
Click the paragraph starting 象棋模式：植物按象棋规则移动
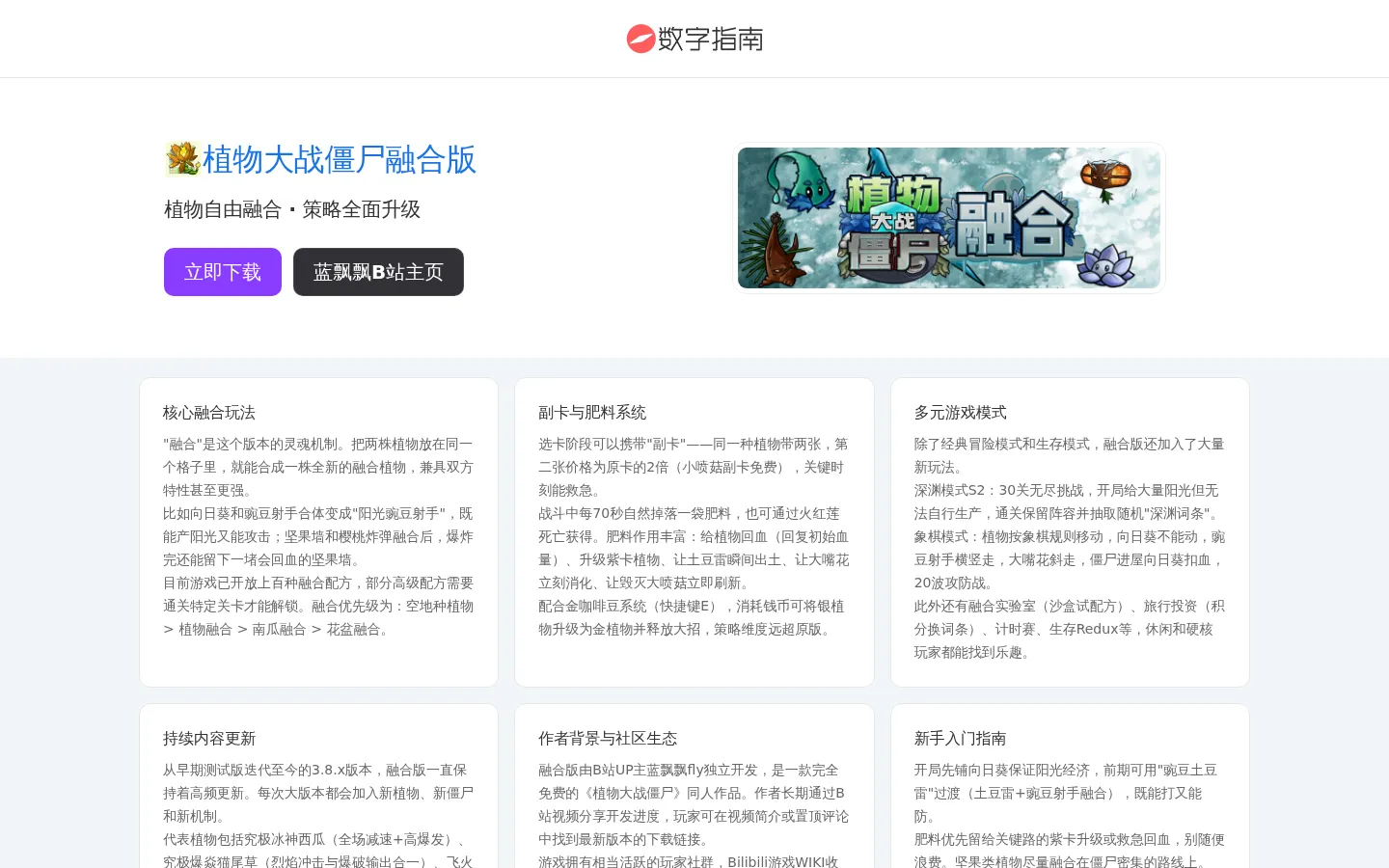click(x=1069, y=559)
